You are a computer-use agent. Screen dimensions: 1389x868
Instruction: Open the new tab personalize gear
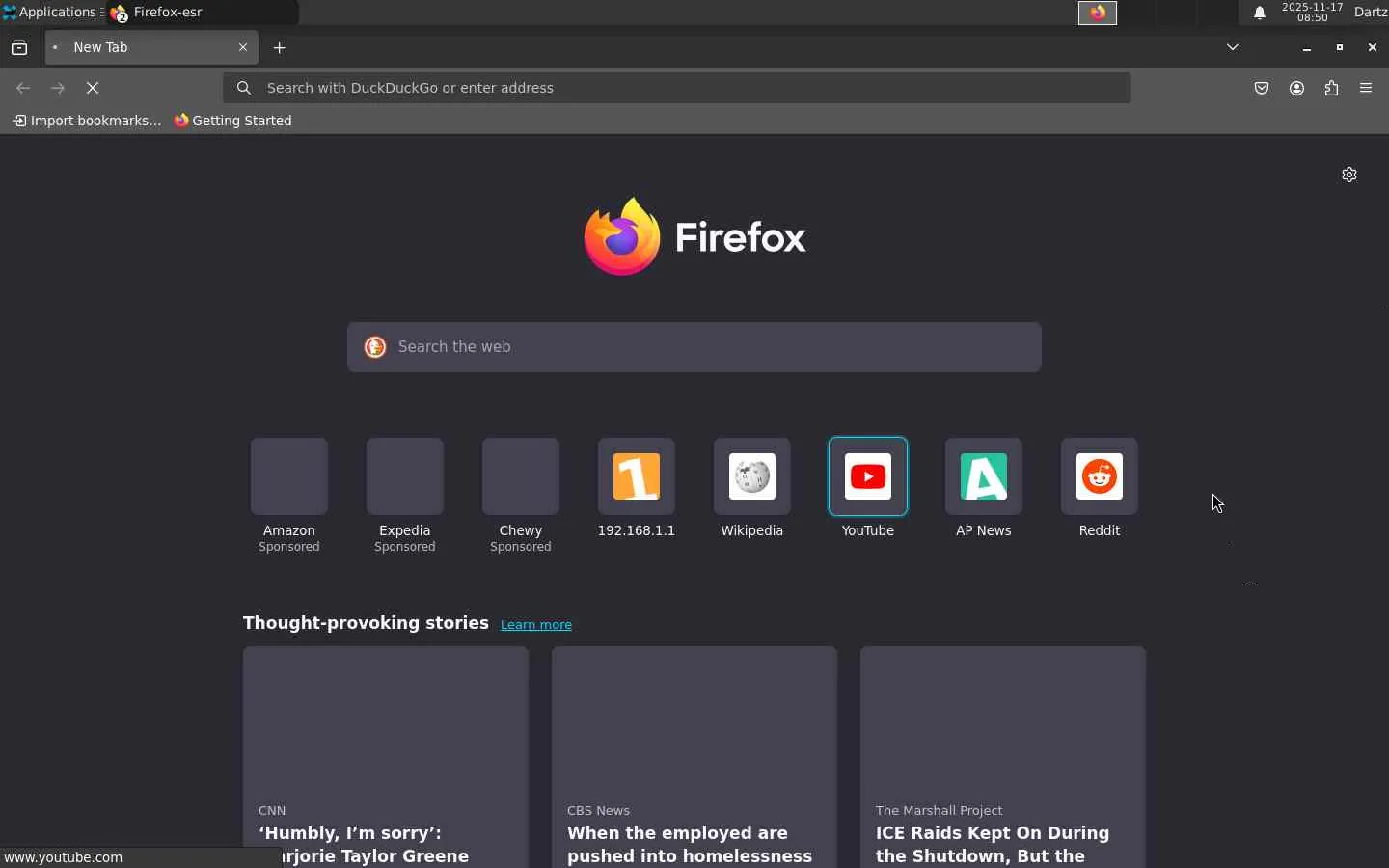[1349, 175]
